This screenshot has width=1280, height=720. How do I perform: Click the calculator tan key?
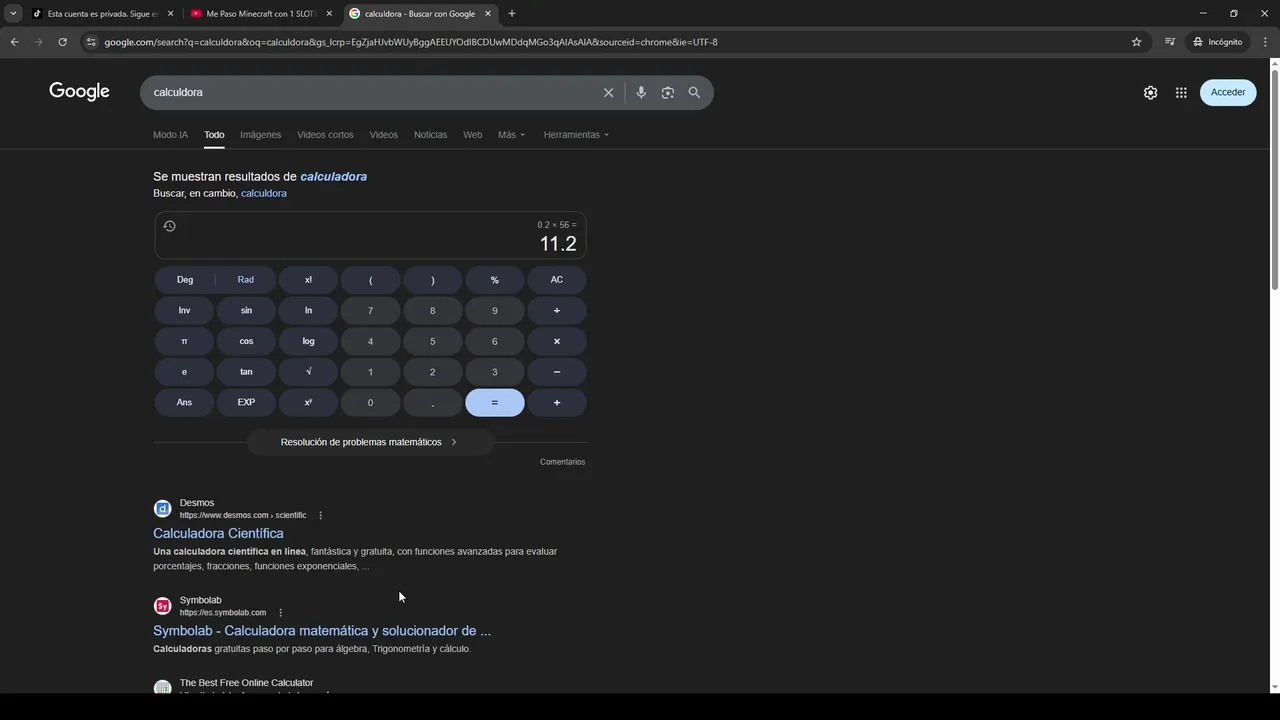[246, 371]
